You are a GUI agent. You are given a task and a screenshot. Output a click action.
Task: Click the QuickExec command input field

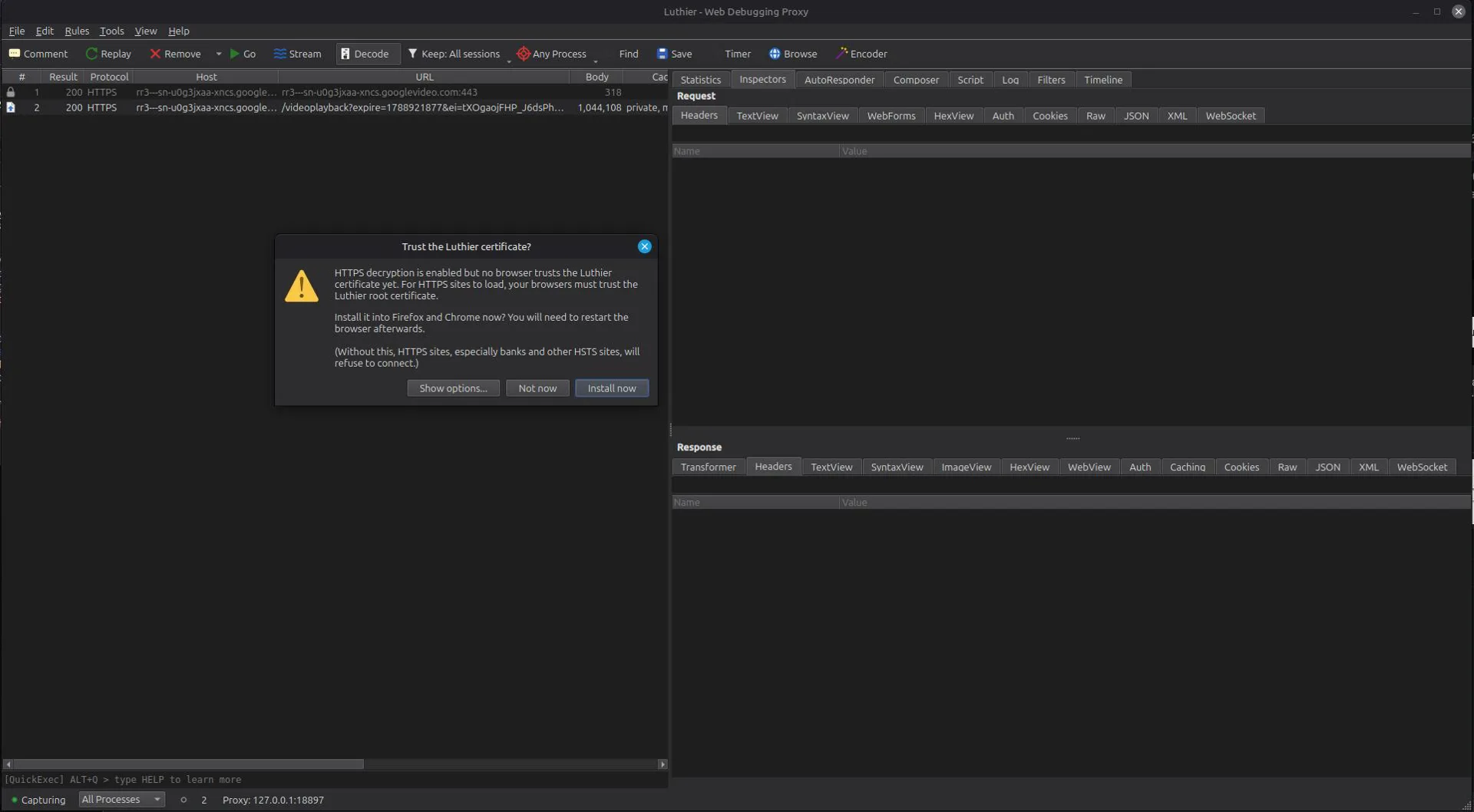point(335,780)
